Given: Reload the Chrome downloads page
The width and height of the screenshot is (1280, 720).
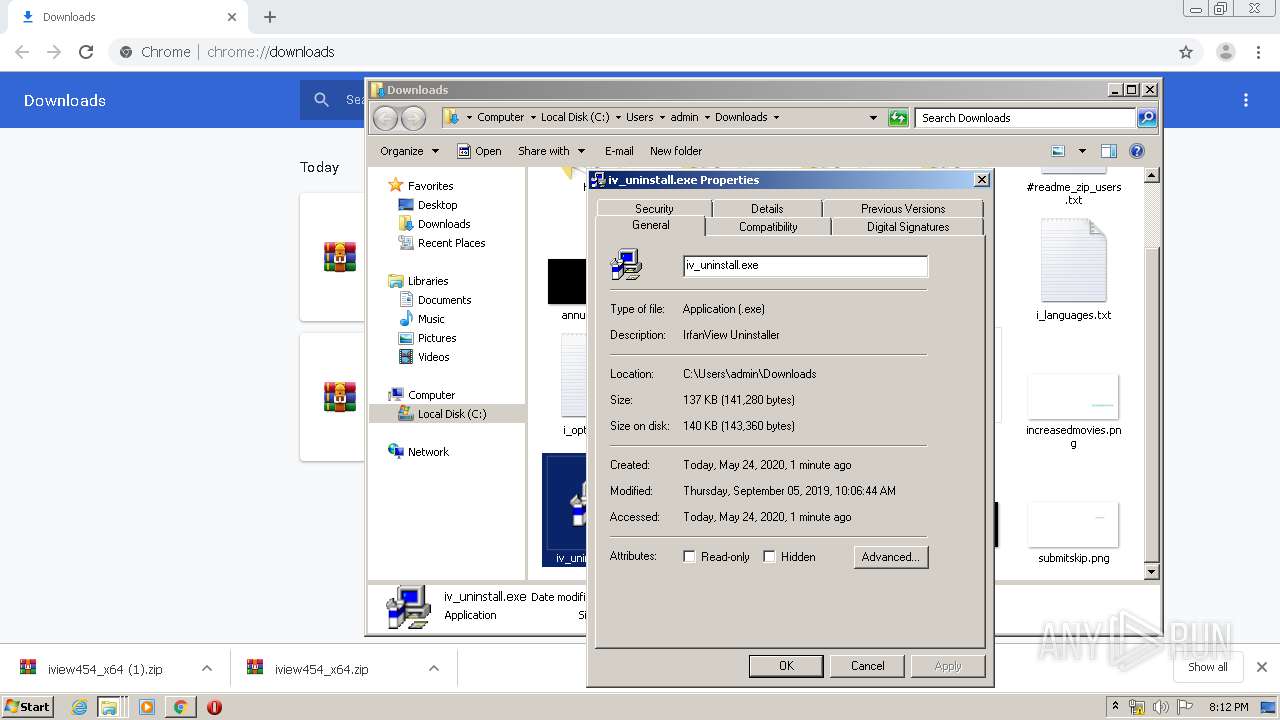Looking at the screenshot, I should coord(86,52).
